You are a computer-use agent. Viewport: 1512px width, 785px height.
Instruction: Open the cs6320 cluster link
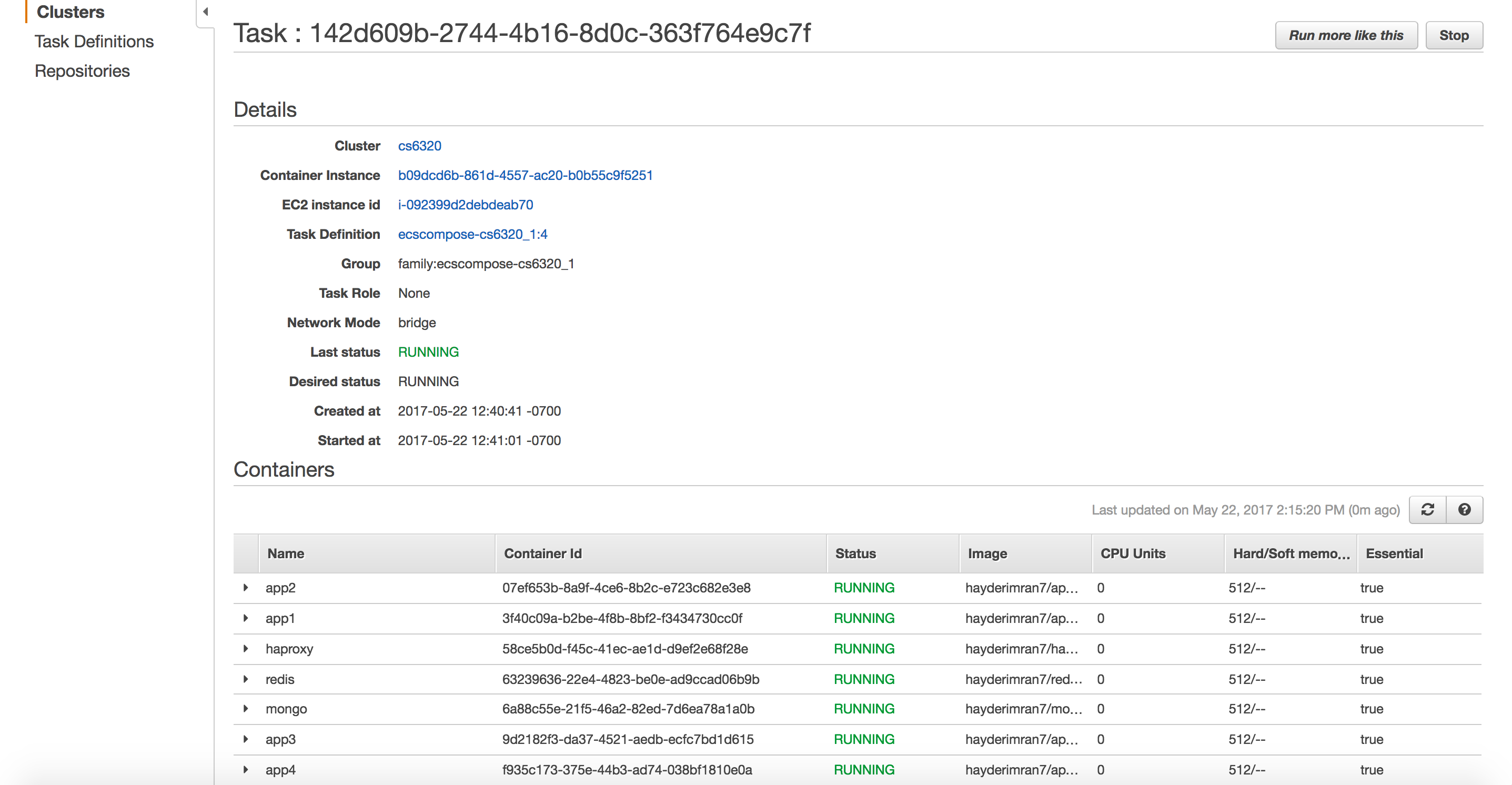point(419,146)
